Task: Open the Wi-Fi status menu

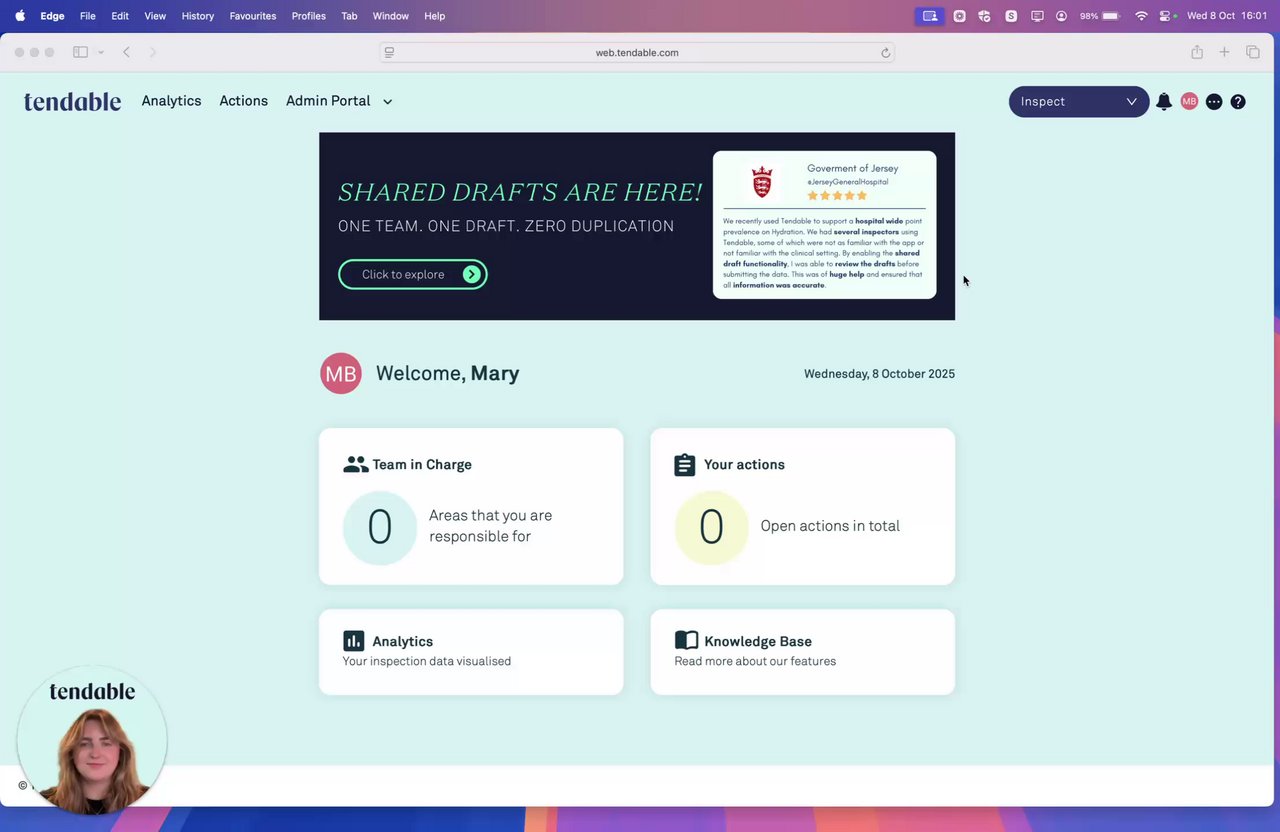Action: click(1141, 16)
